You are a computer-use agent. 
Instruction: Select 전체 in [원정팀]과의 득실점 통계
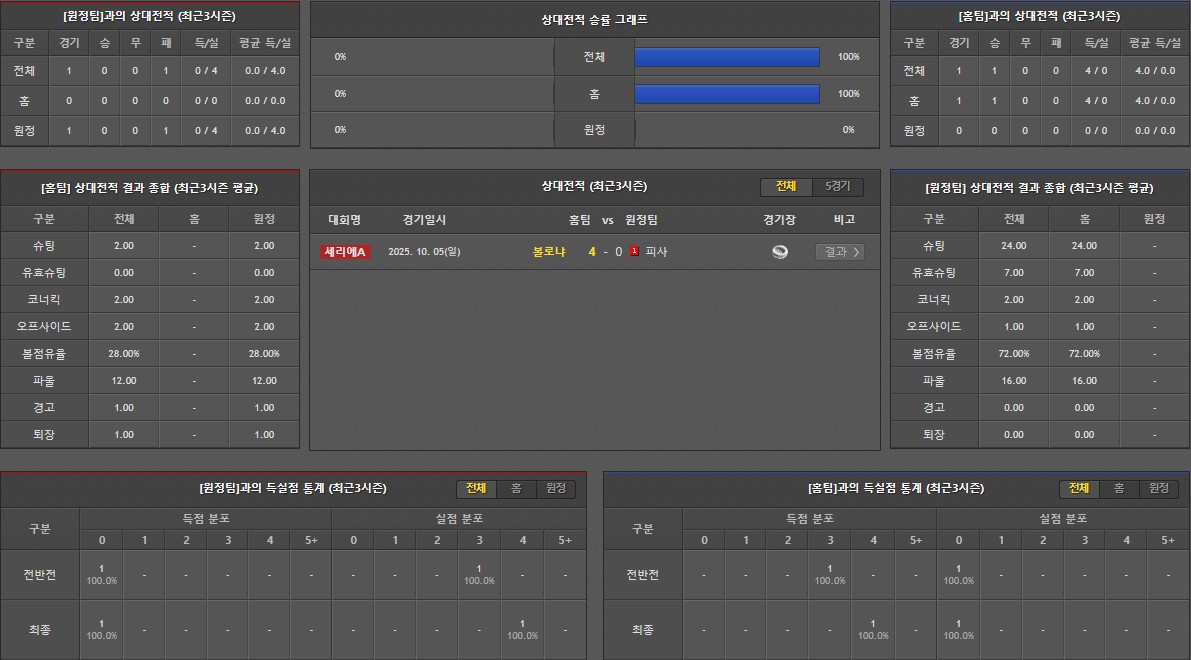point(476,488)
